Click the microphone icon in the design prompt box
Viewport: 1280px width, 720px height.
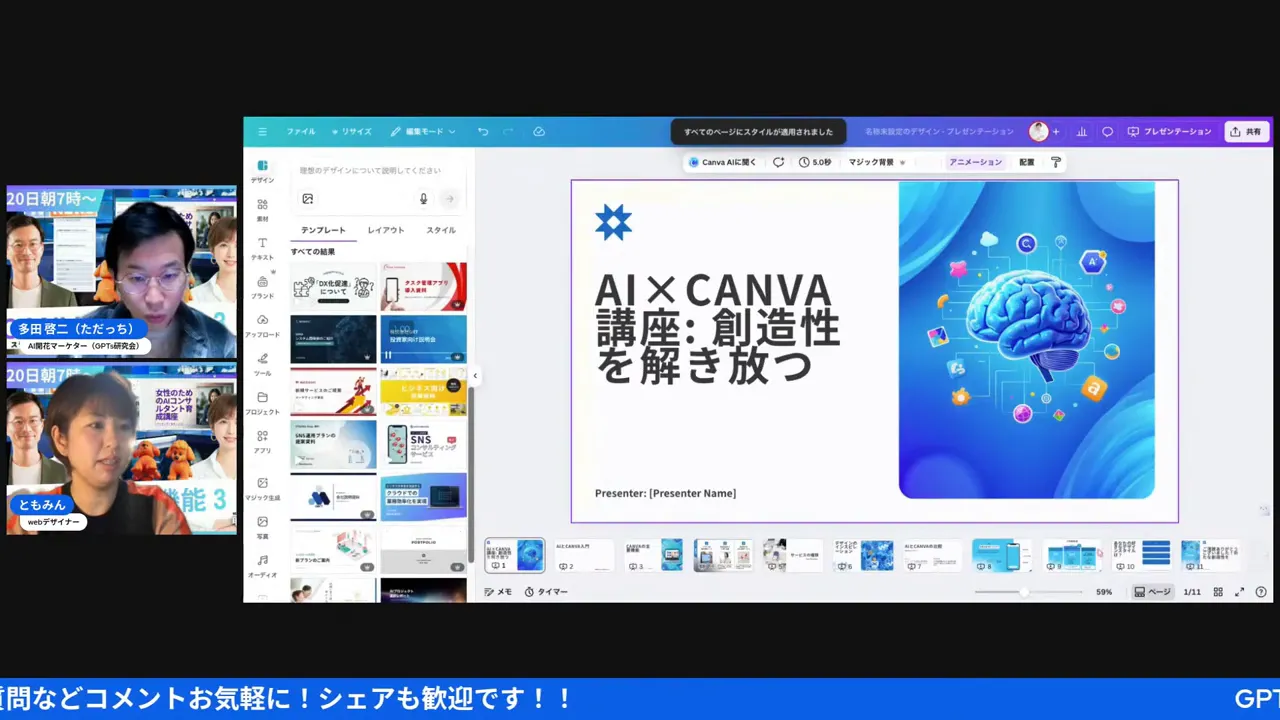pyautogui.click(x=423, y=198)
